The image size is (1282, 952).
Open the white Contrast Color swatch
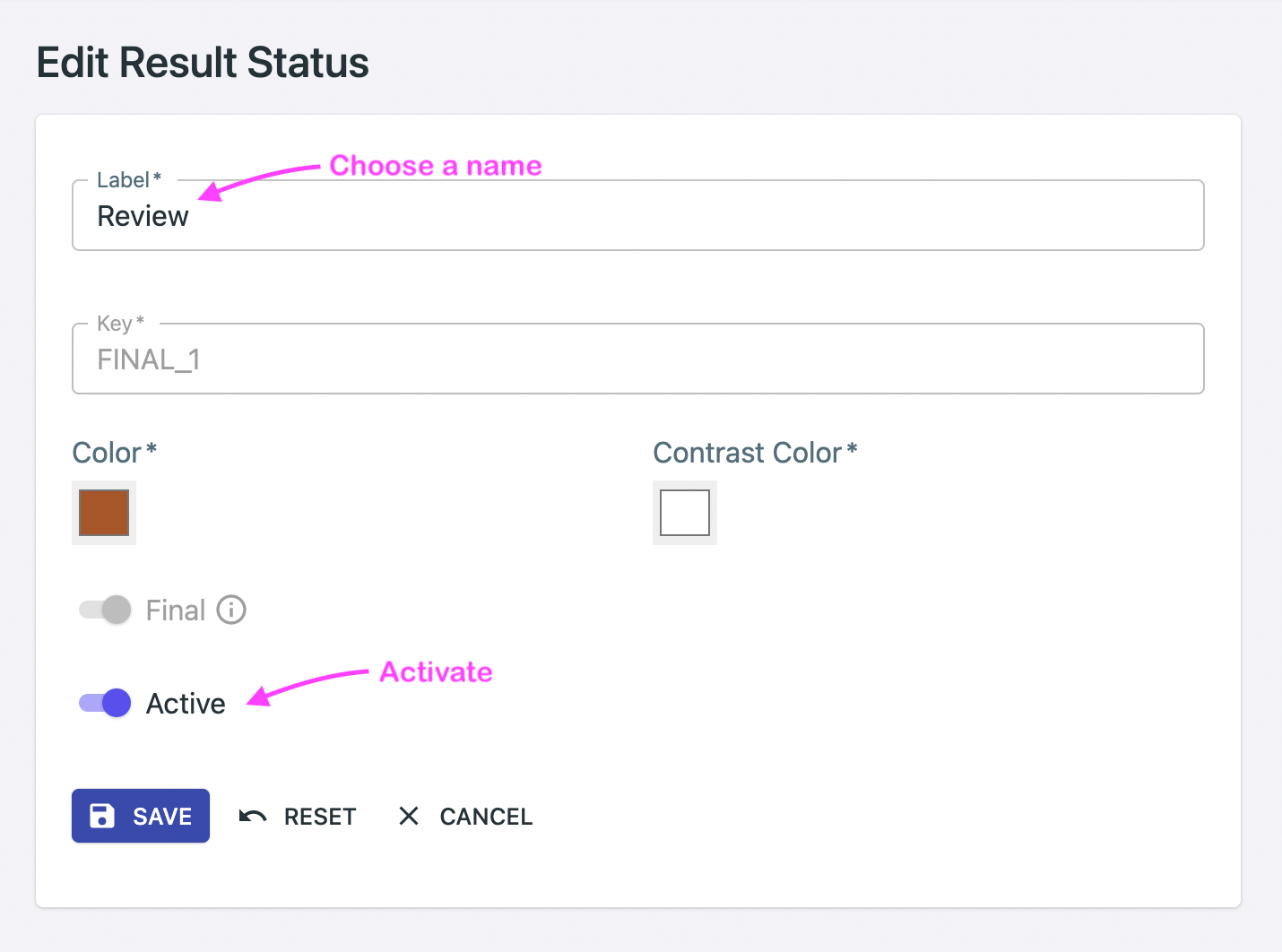[x=685, y=513]
